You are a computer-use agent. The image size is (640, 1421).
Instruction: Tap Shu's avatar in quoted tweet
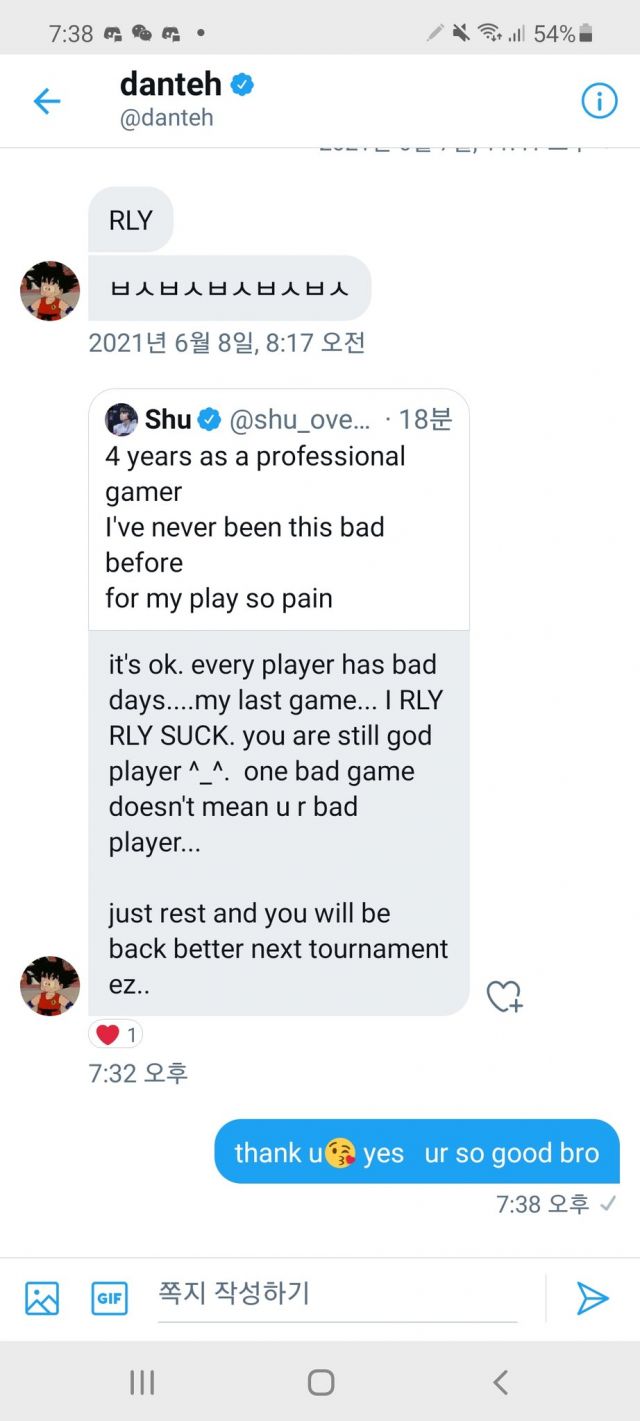(121, 420)
